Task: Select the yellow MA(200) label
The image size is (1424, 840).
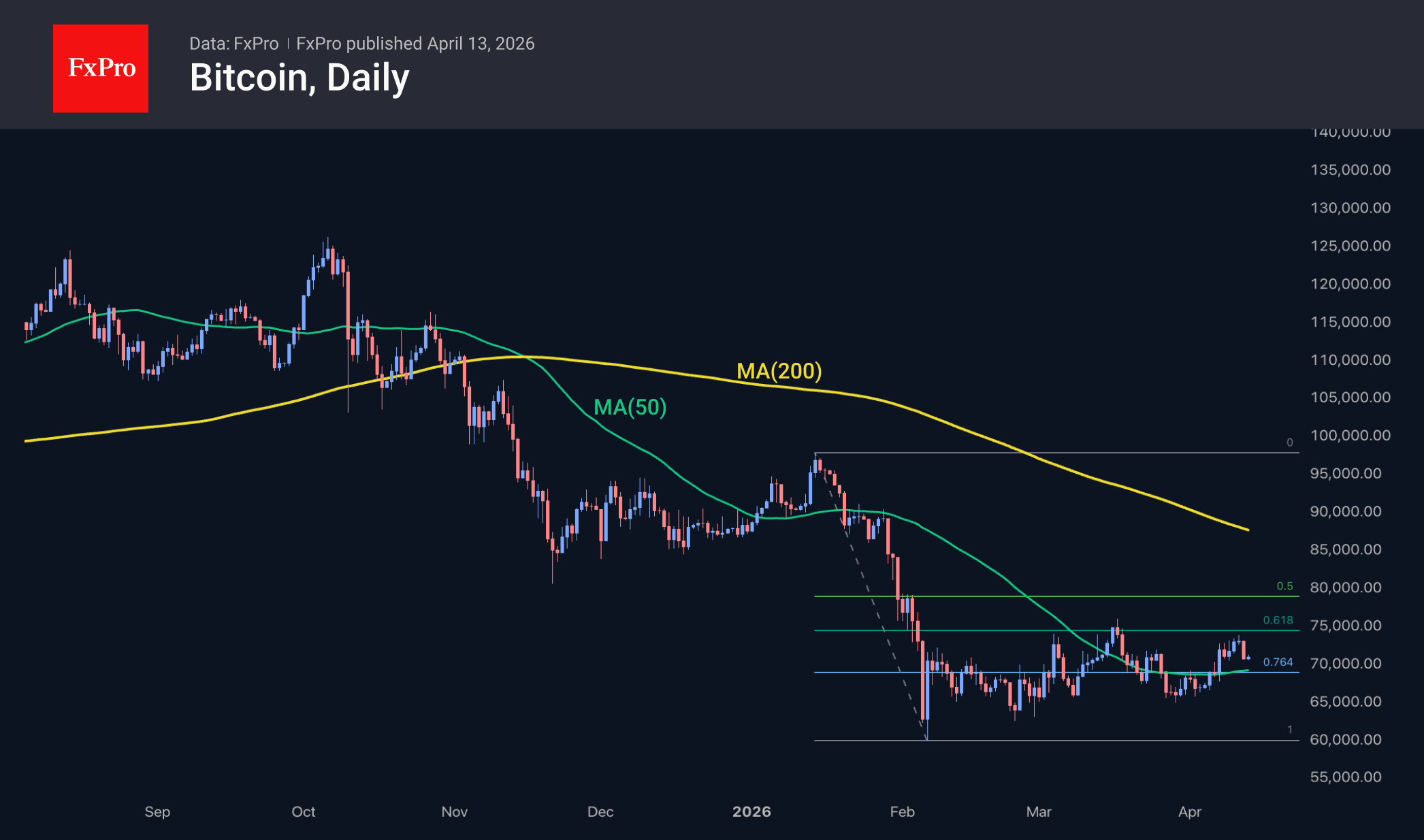Action: click(x=779, y=371)
